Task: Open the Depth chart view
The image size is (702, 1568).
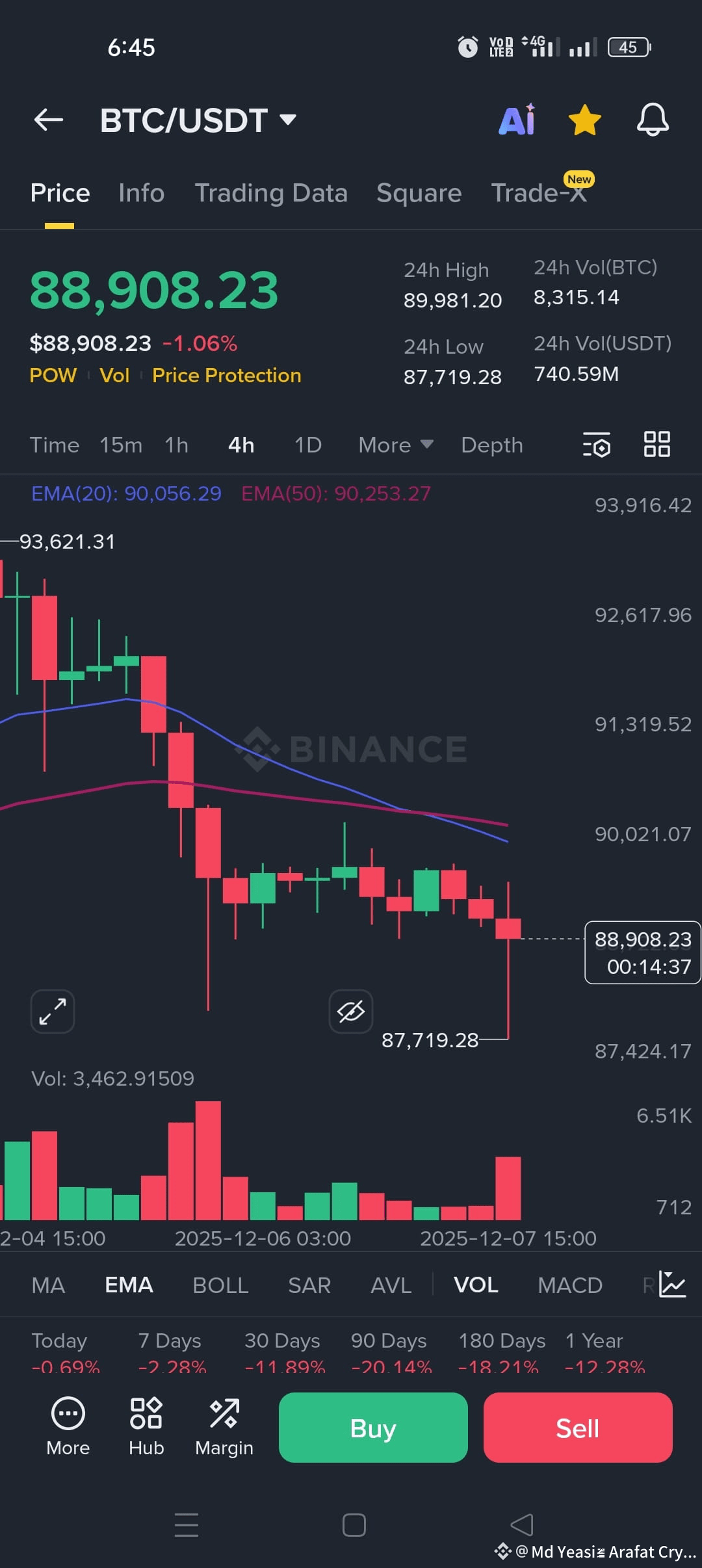Action: (492, 445)
